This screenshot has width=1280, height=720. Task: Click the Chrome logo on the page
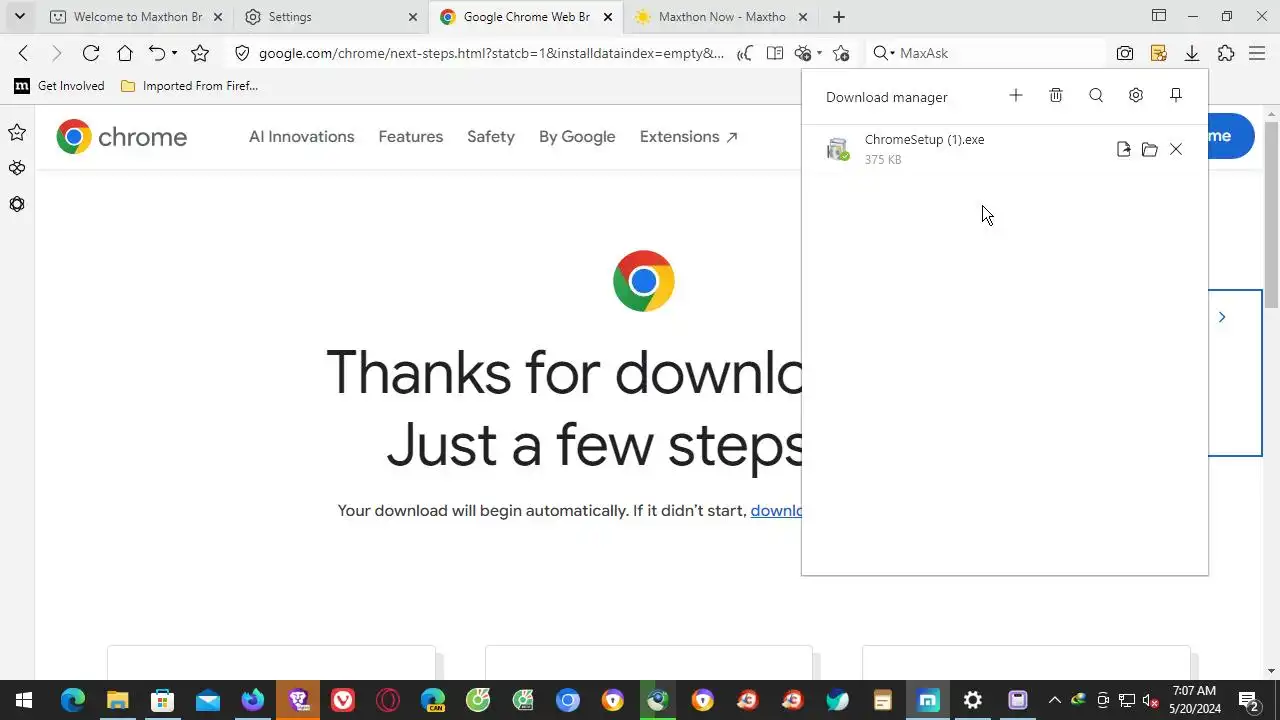pyautogui.click(x=122, y=137)
